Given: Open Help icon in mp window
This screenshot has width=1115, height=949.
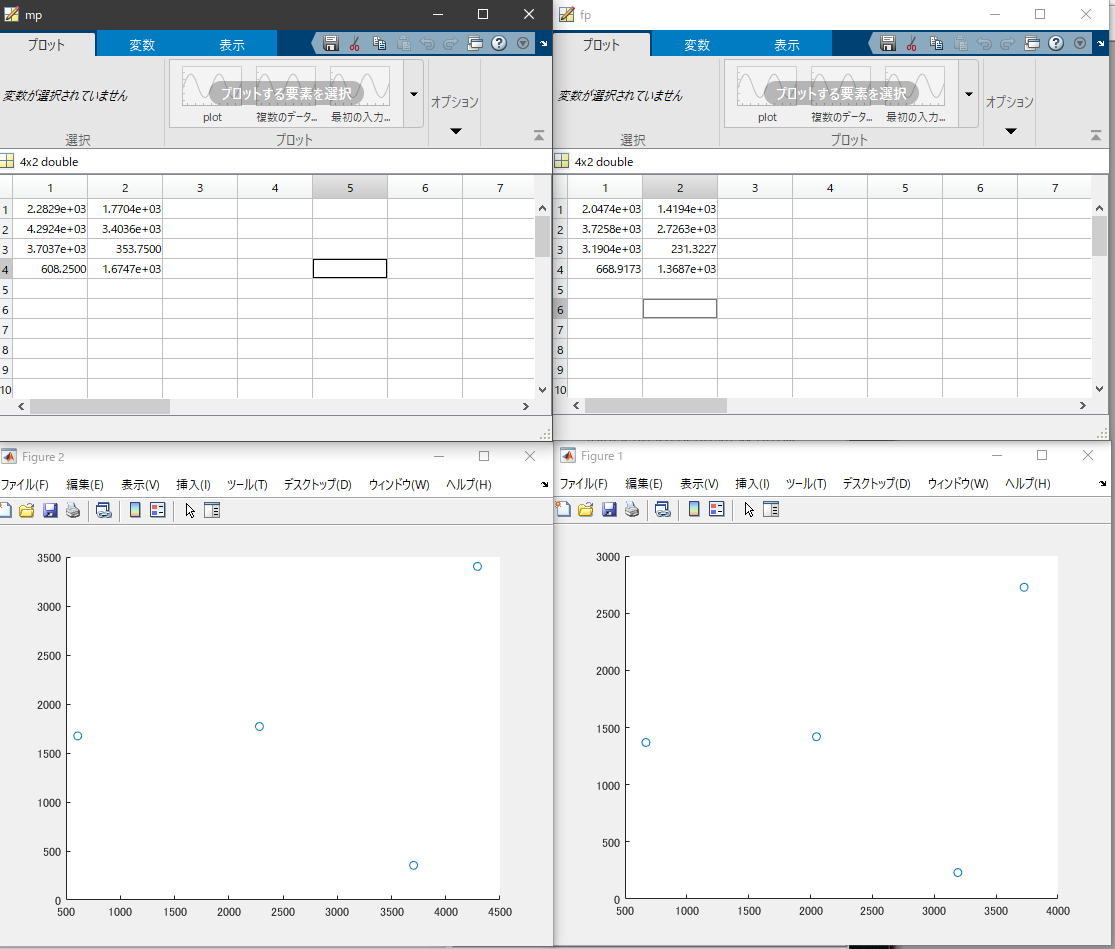Looking at the screenshot, I should point(499,43).
